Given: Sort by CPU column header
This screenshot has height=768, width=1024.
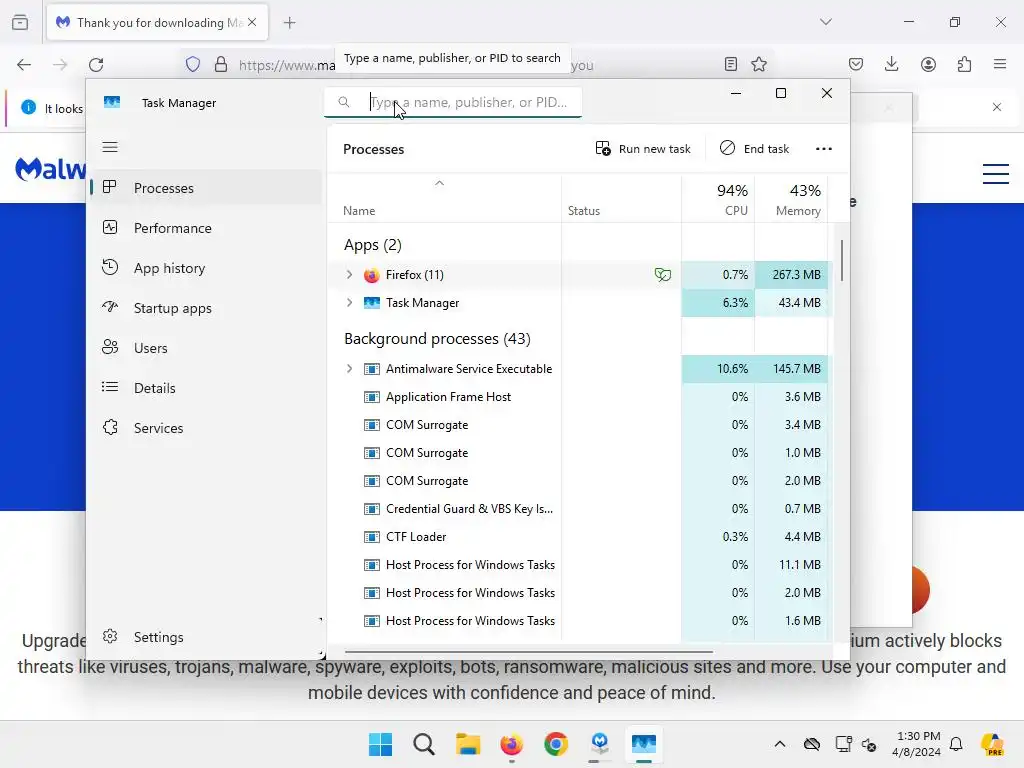Looking at the screenshot, I should coord(718,200).
